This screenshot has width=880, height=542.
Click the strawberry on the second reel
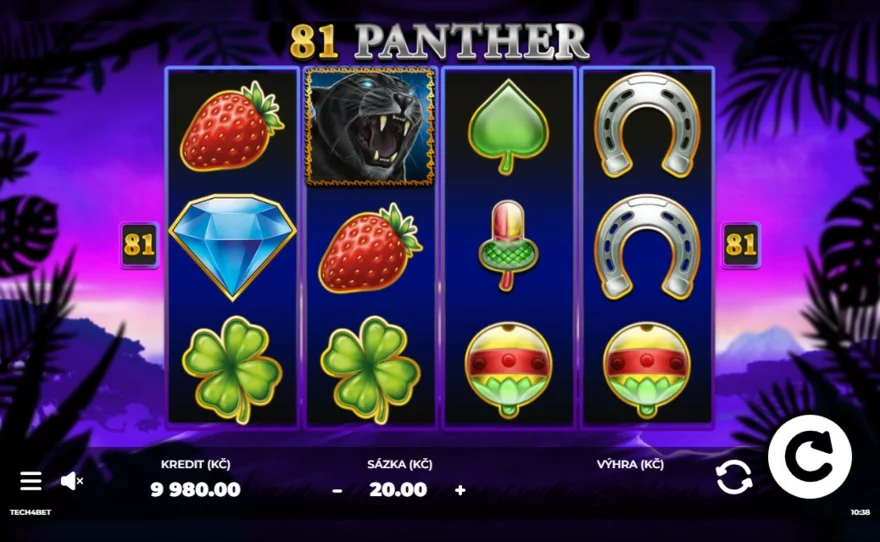pyautogui.click(x=370, y=249)
